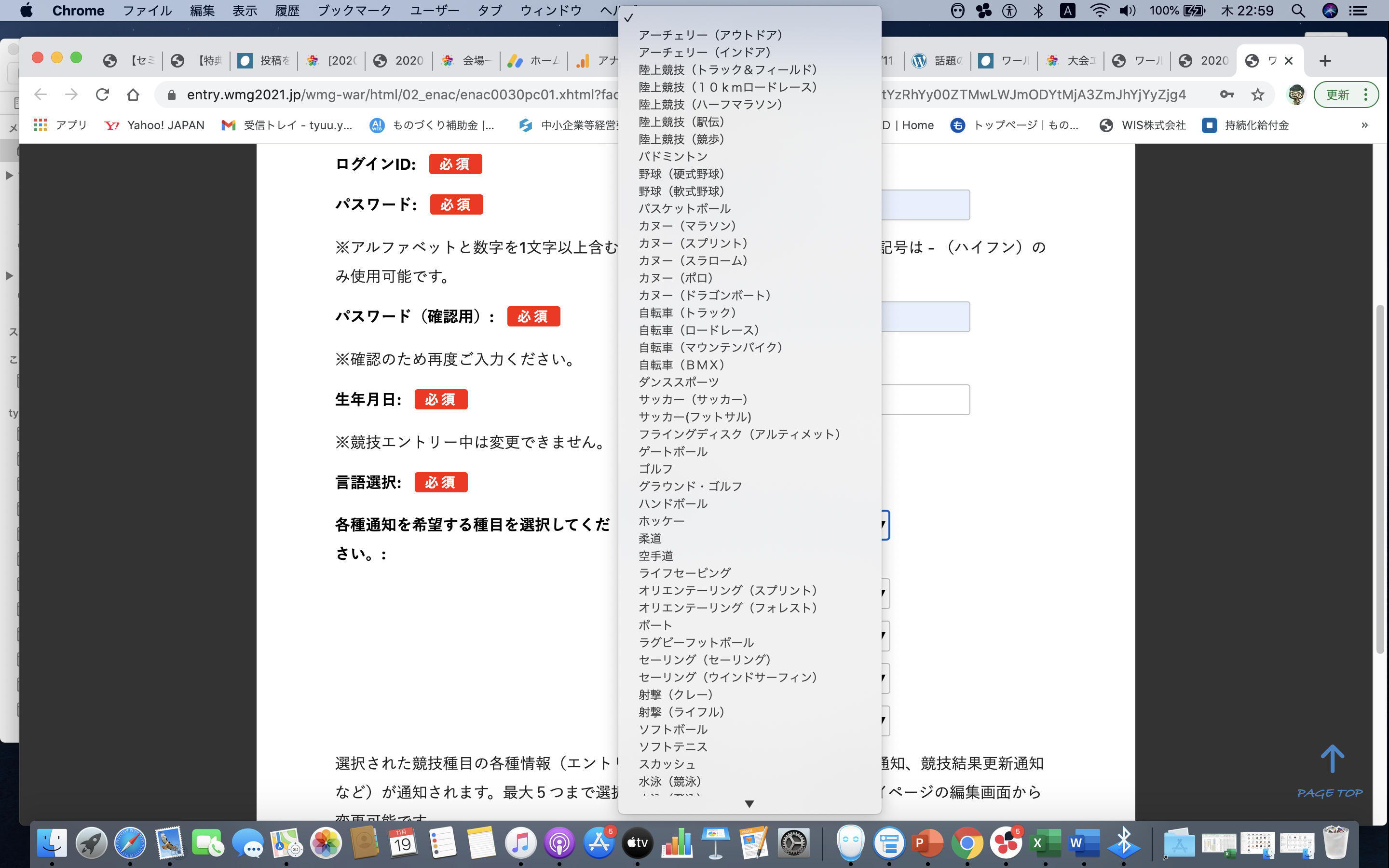Screen dimensions: 1389x868
Task: Open PowerPoint from the Dock
Action: (927, 843)
